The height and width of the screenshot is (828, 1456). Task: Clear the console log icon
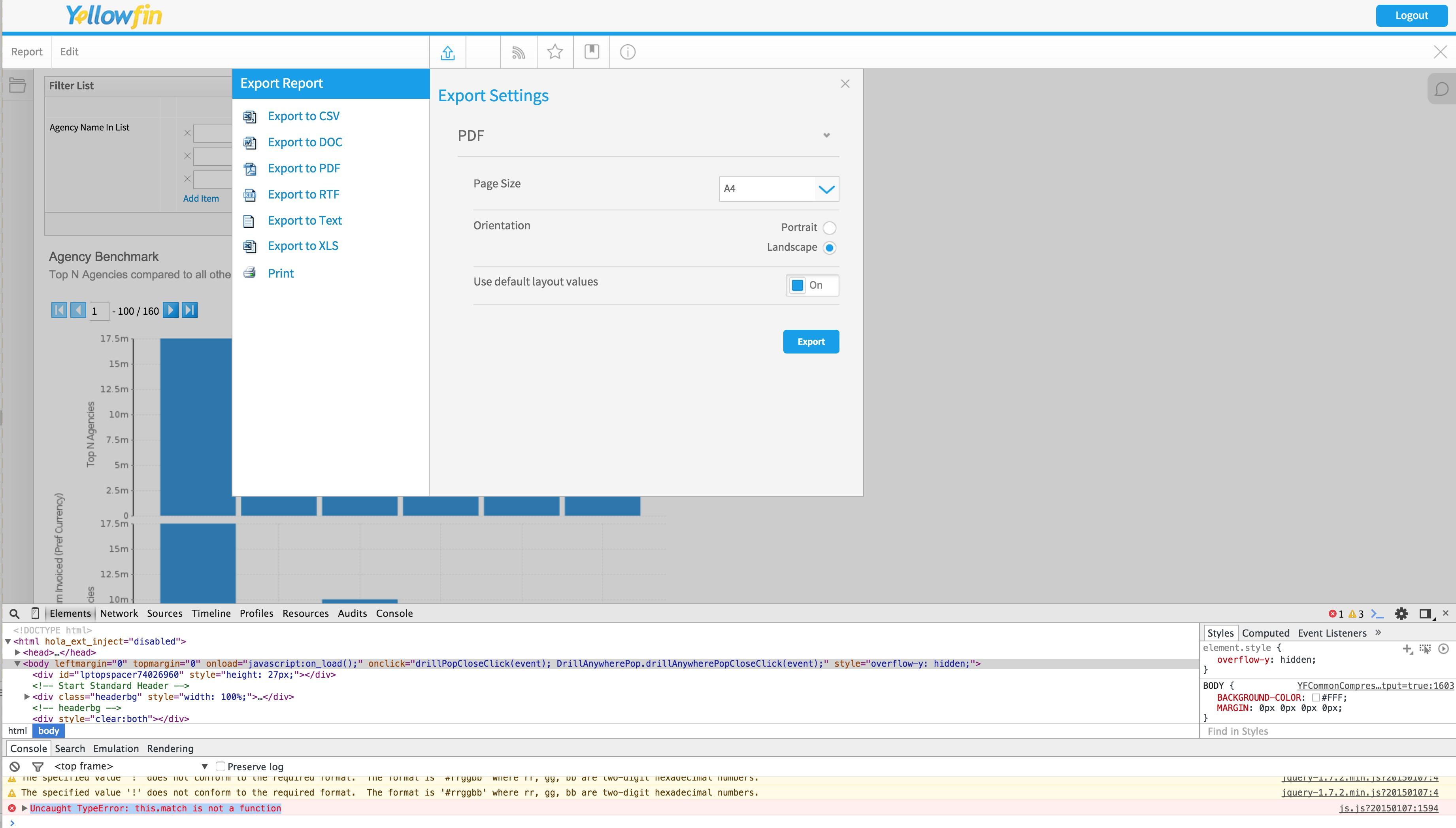[15, 767]
